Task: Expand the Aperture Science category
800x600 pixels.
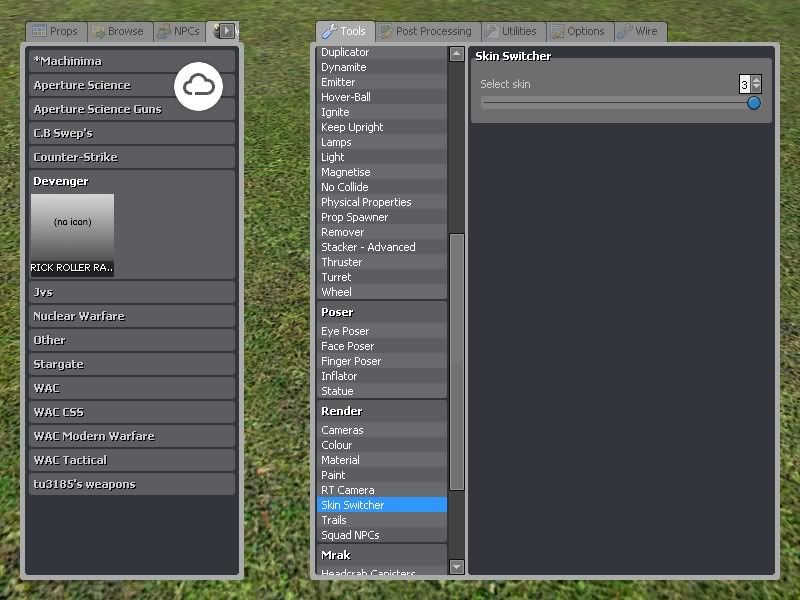Action: coord(132,85)
